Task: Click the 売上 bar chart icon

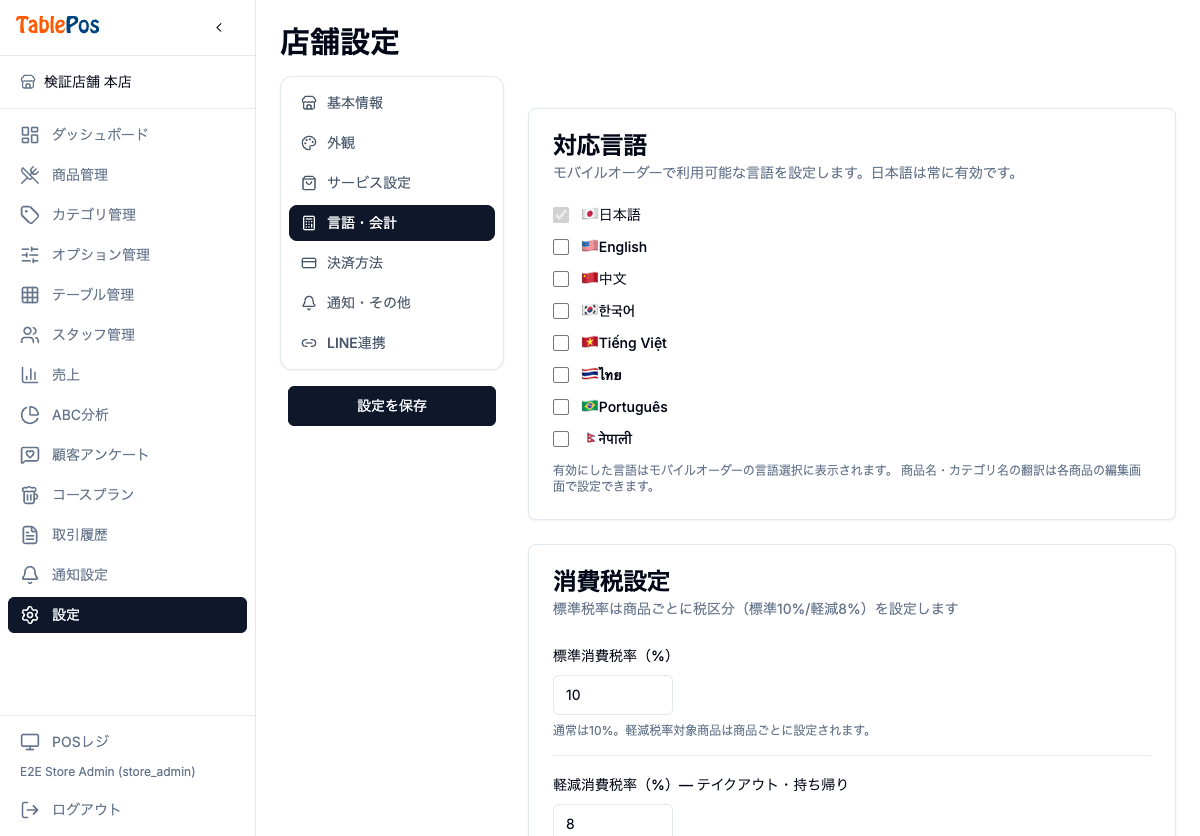Action: (30, 375)
